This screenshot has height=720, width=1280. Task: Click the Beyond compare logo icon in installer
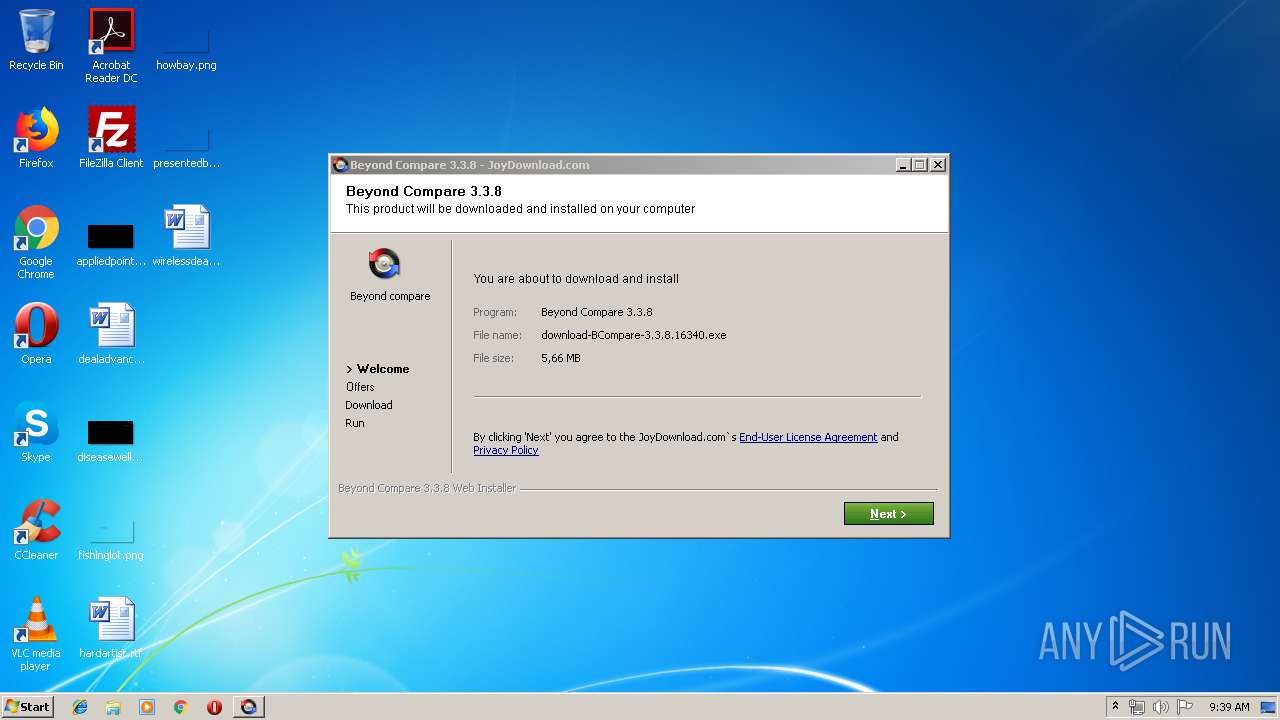384,264
